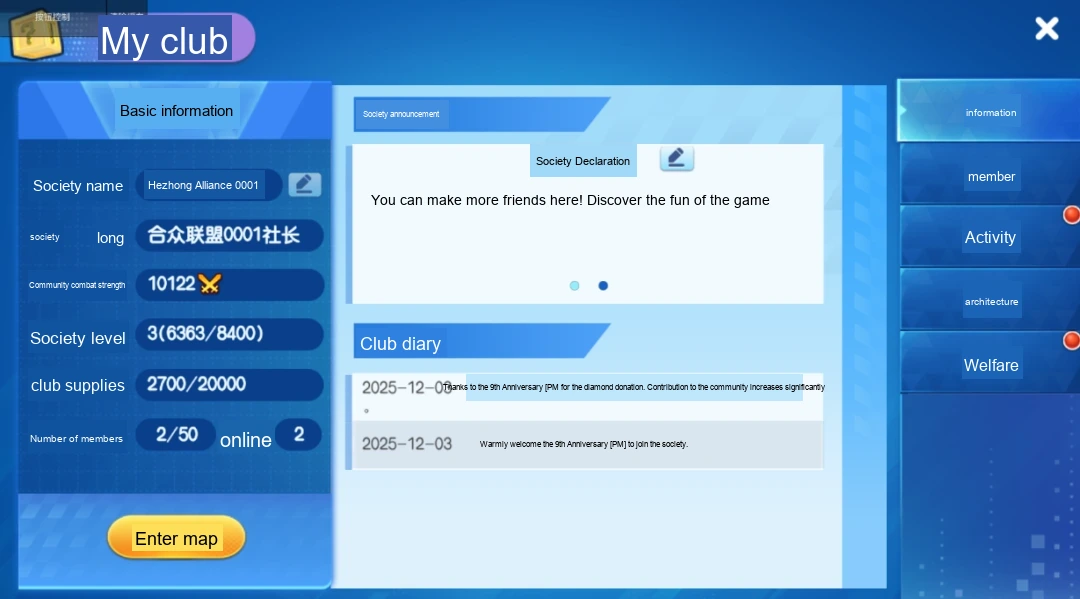Click the Hezhong Alliance 0001 name field
The width and height of the screenshot is (1080, 599).
click(x=209, y=185)
